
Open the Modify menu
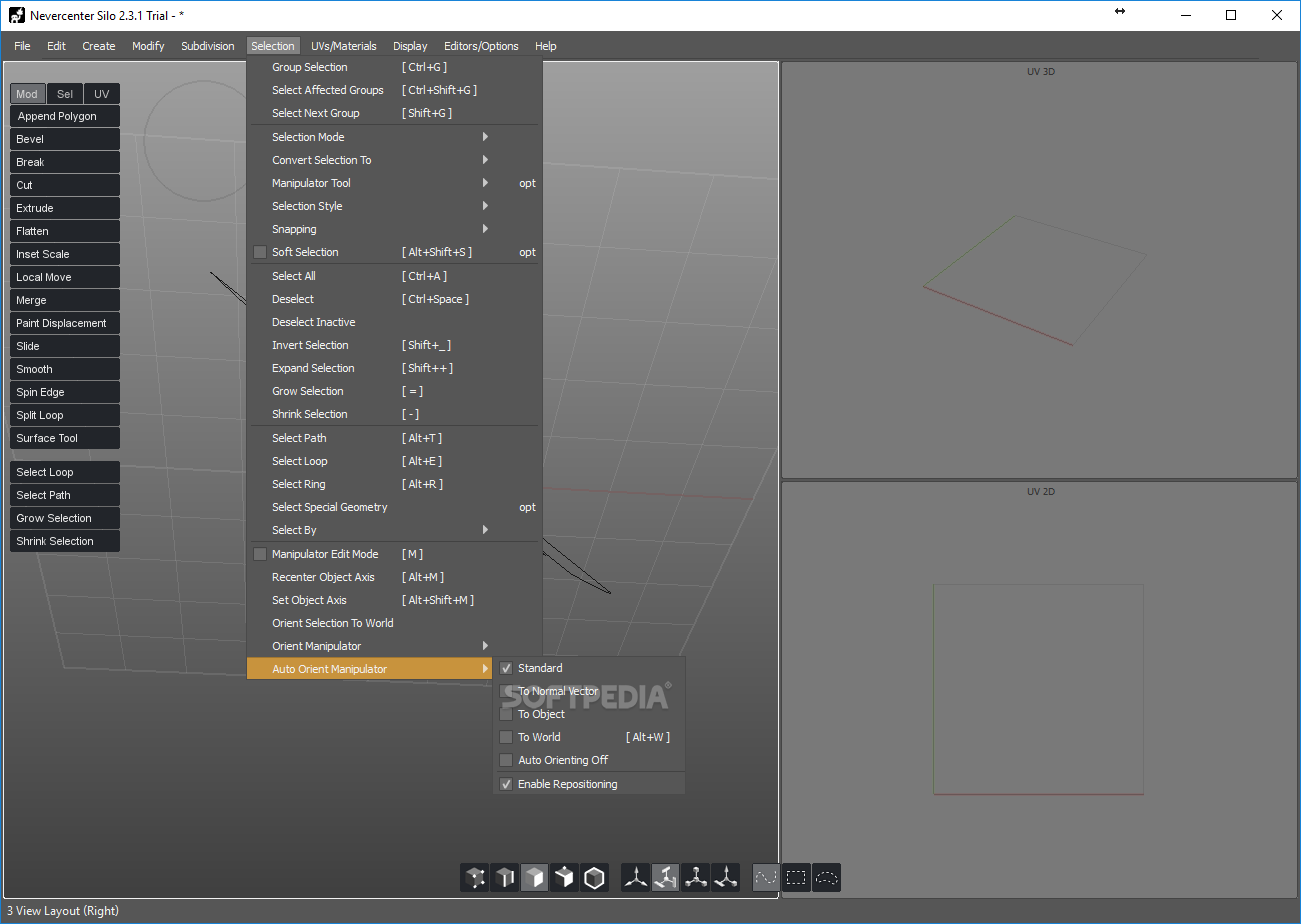coord(148,46)
